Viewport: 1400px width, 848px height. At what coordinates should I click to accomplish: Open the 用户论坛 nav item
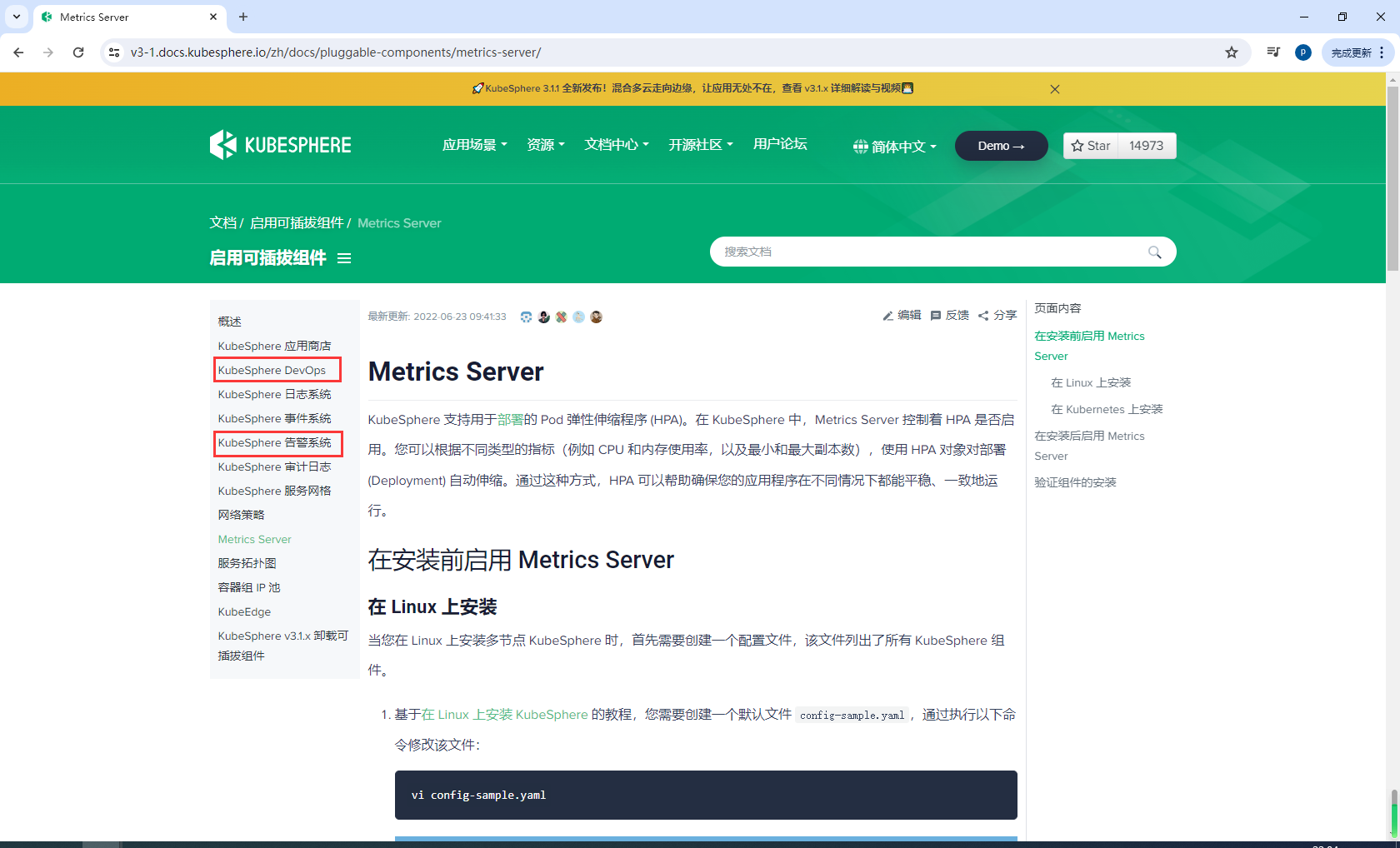click(780, 143)
